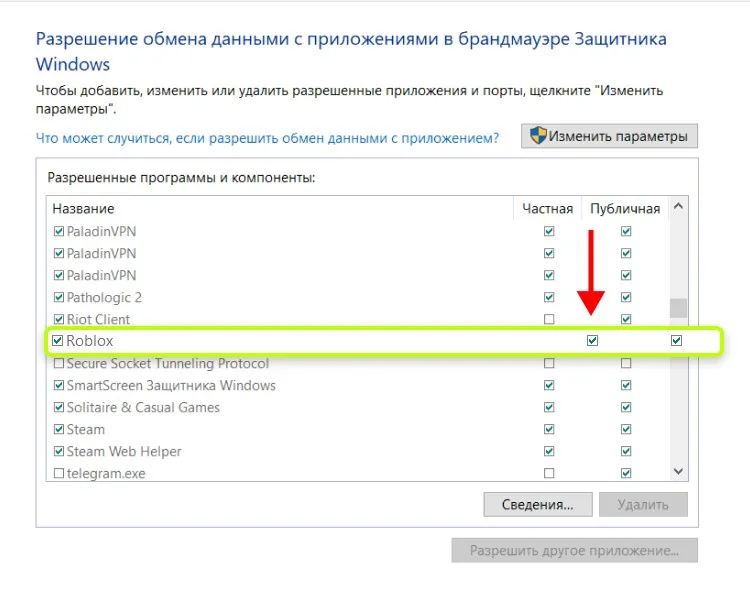The width and height of the screenshot is (750, 600).
Task: Toggle Roblox private network checkbox
Action: tap(593, 340)
